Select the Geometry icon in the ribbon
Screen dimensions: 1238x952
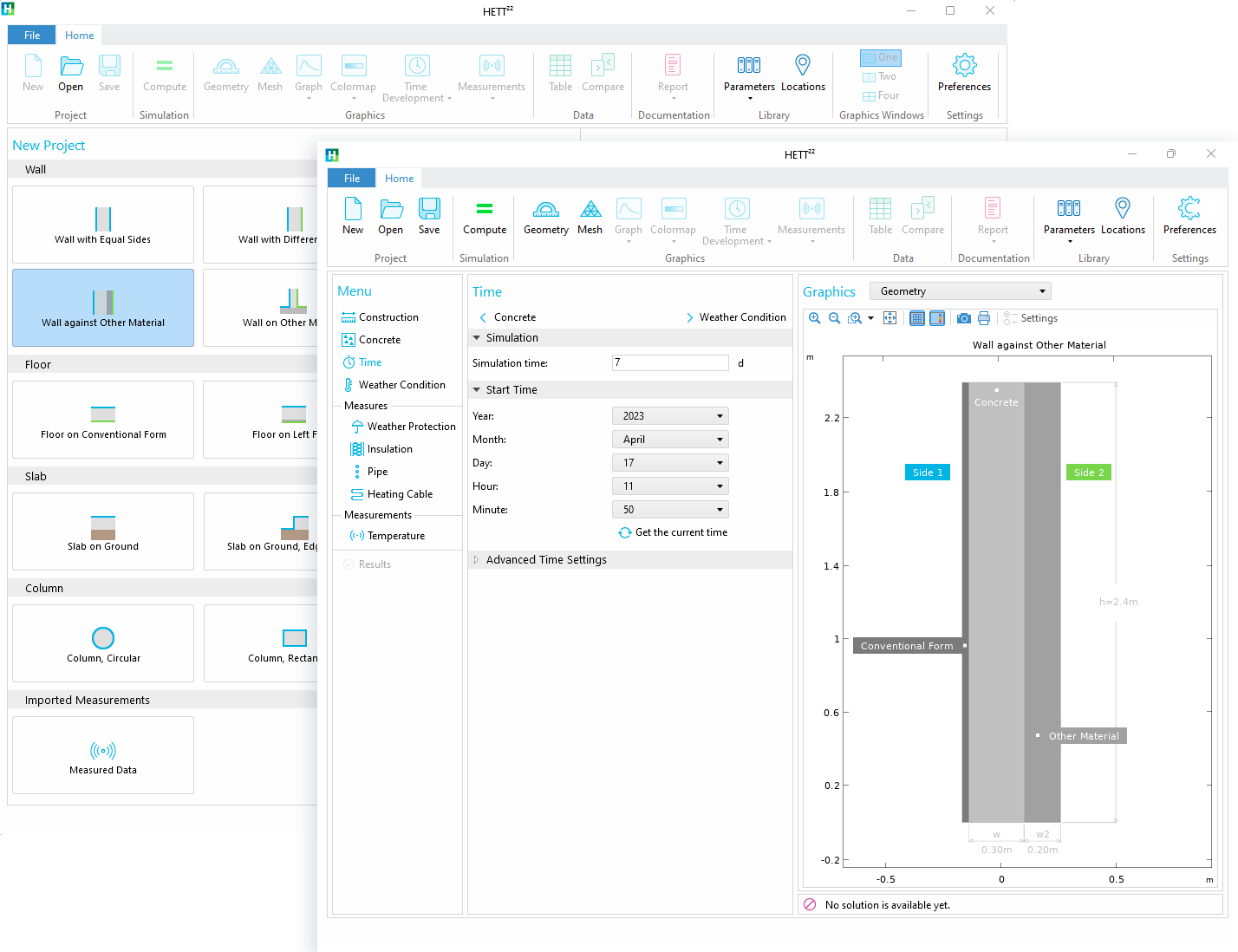pos(545,217)
